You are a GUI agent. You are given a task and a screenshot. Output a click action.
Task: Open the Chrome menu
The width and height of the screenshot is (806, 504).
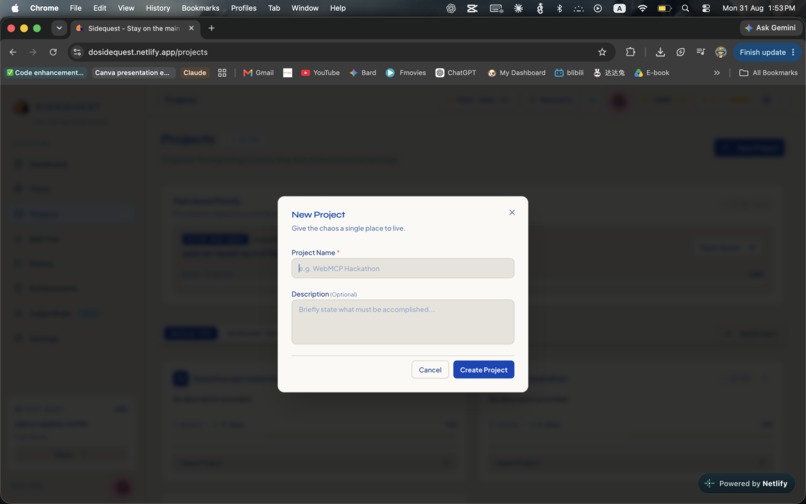[44, 8]
